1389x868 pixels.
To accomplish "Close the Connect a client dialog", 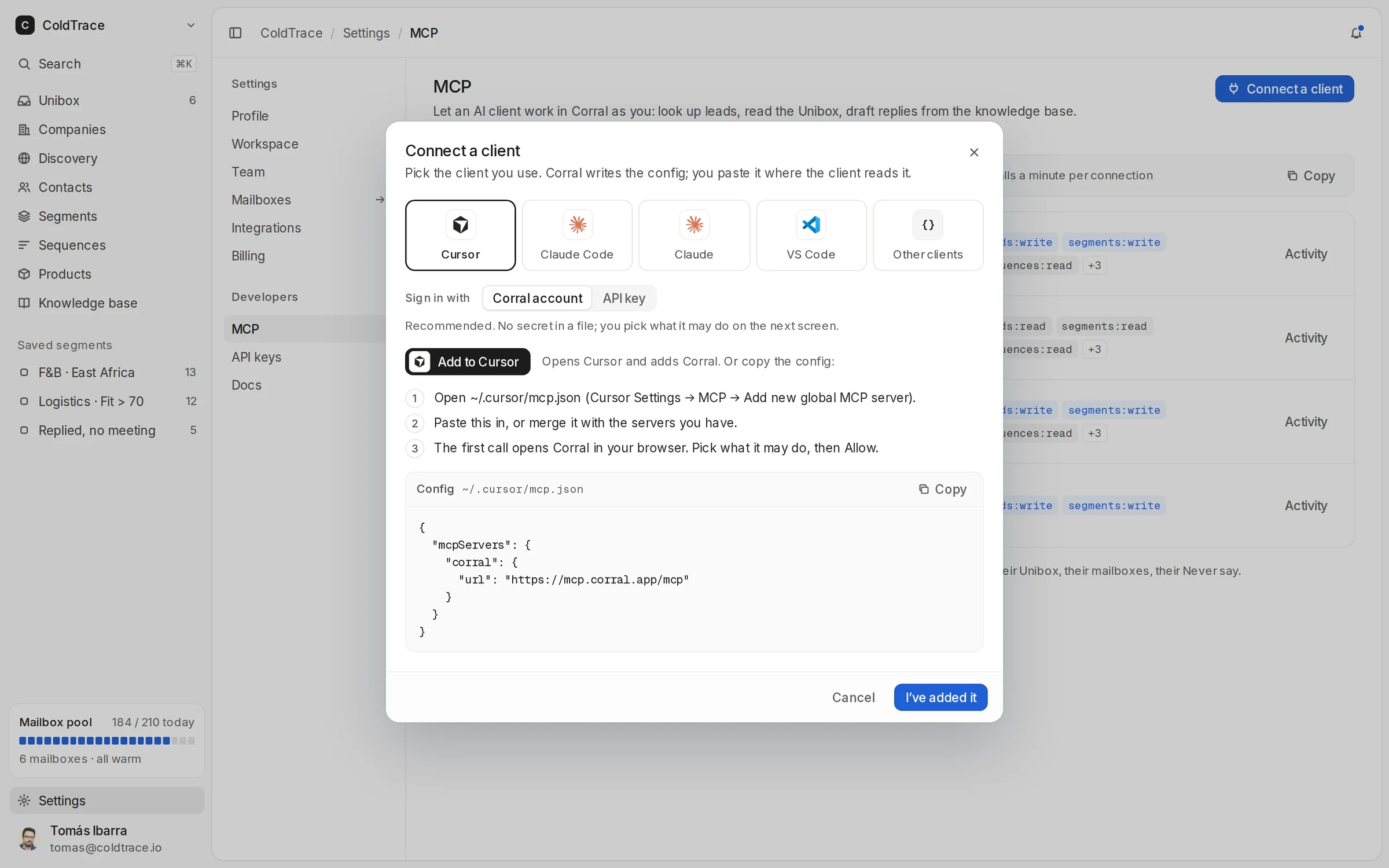I will [x=974, y=152].
